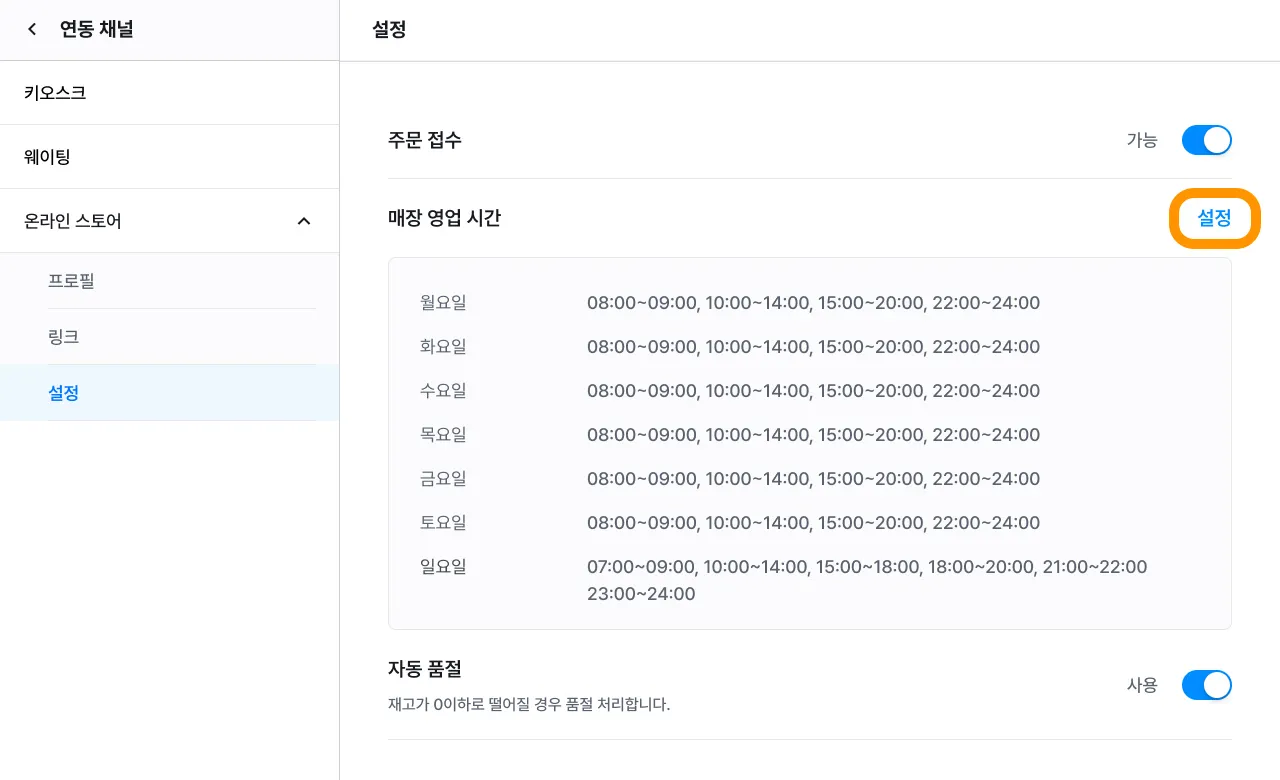
Task: Click the 수요일 business hours row
Action: (x=812, y=391)
